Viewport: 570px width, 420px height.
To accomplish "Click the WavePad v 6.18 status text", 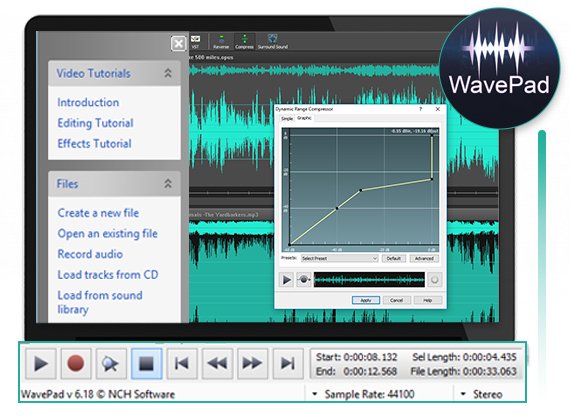I will 98,394.
